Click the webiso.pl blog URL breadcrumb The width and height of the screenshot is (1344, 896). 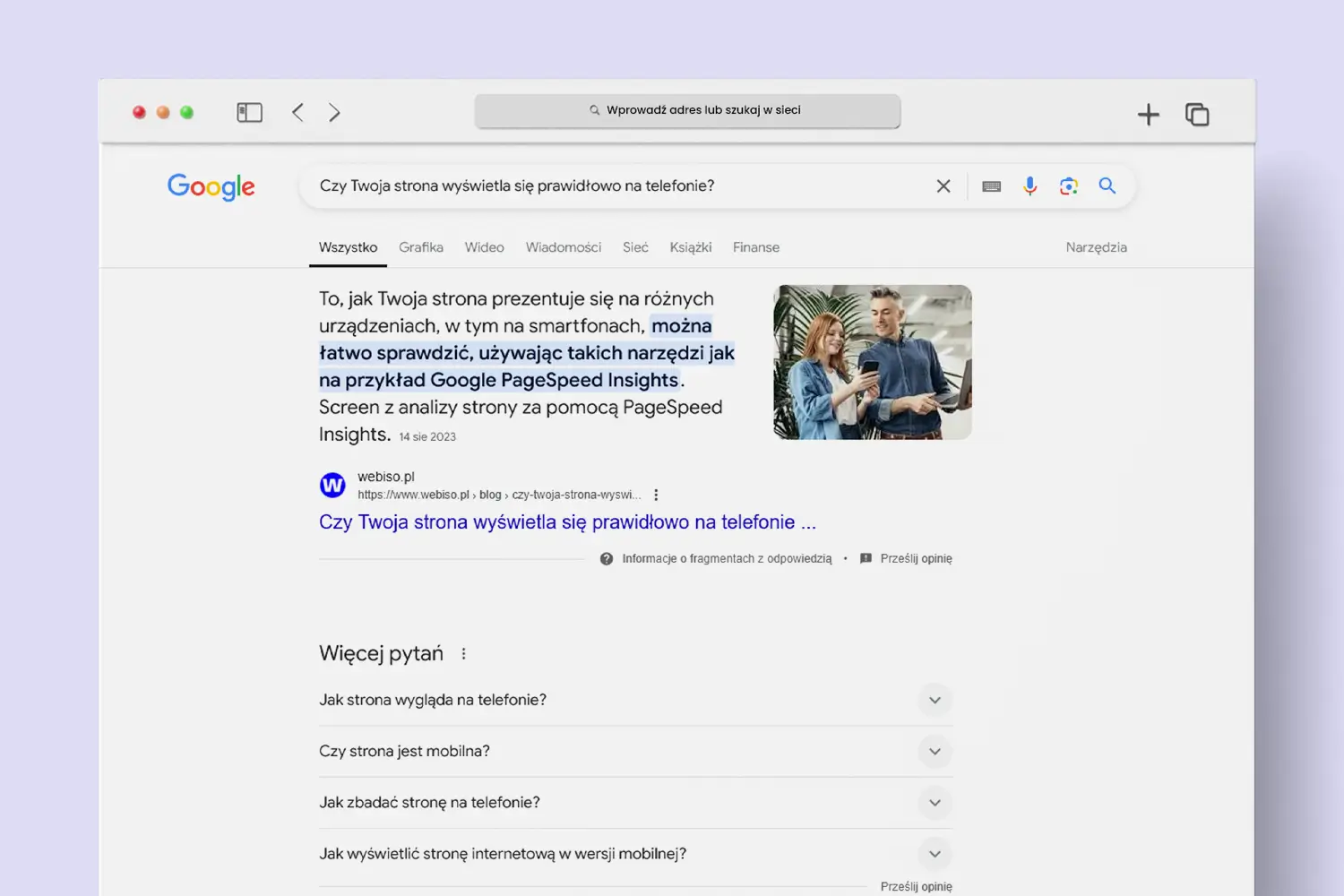tap(499, 495)
